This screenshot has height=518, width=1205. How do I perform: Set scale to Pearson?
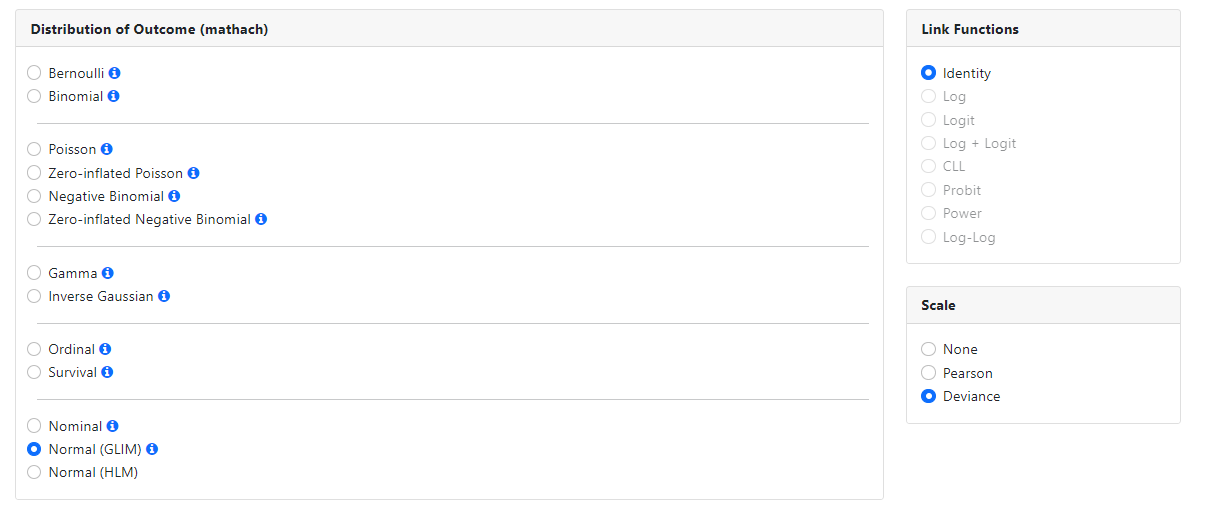click(x=929, y=373)
